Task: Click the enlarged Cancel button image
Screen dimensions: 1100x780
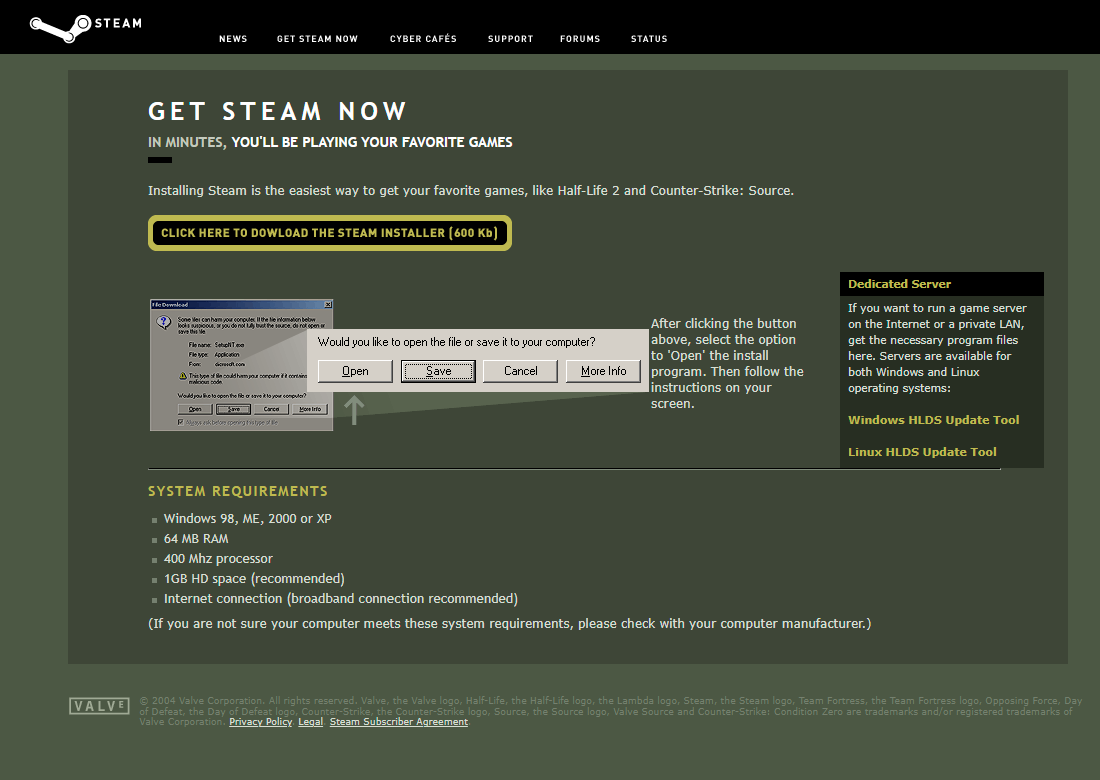Action: point(521,371)
